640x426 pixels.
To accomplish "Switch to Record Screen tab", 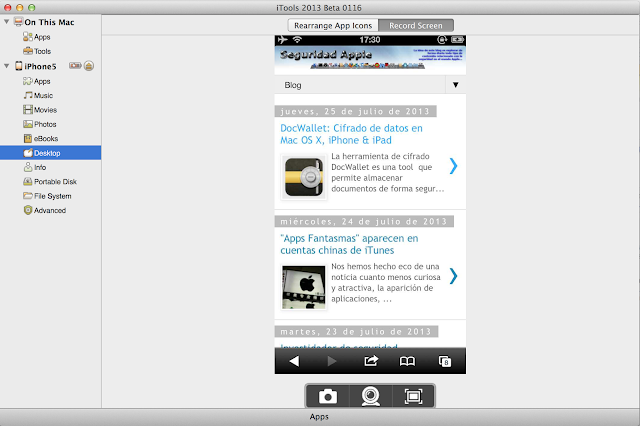I will click(x=416, y=25).
